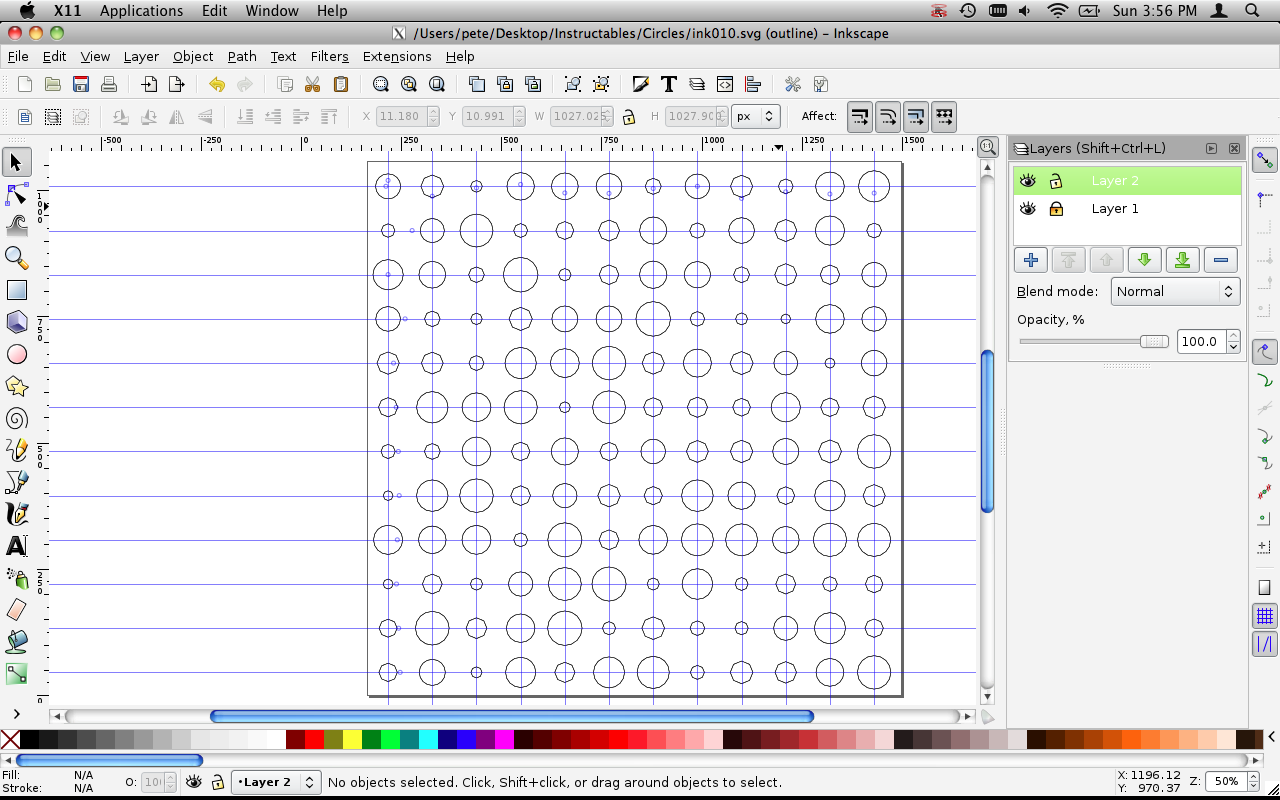Click the Print document icon

109,84
